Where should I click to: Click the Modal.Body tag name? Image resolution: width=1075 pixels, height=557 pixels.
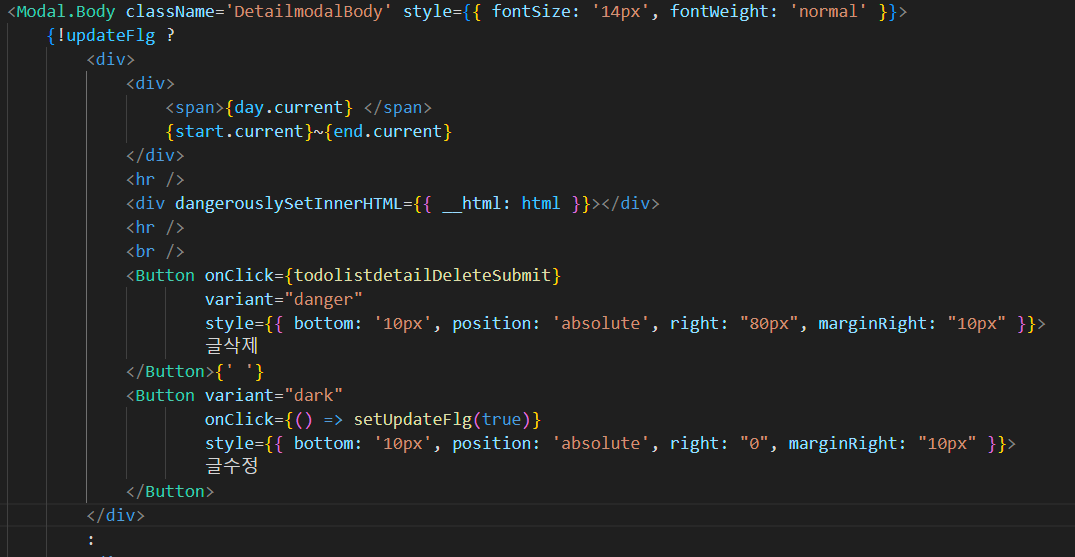pyautogui.click(x=66, y=12)
